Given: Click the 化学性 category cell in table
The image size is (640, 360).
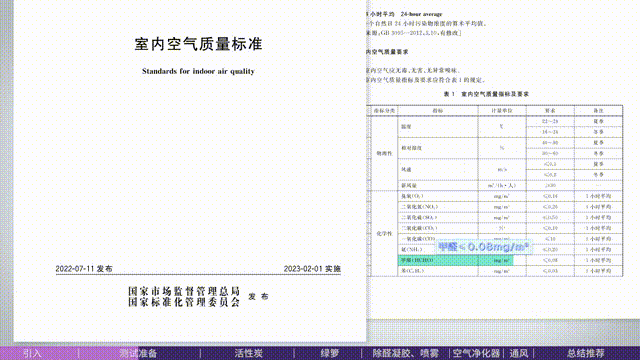Looking at the screenshot, I should pyautogui.click(x=384, y=233).
